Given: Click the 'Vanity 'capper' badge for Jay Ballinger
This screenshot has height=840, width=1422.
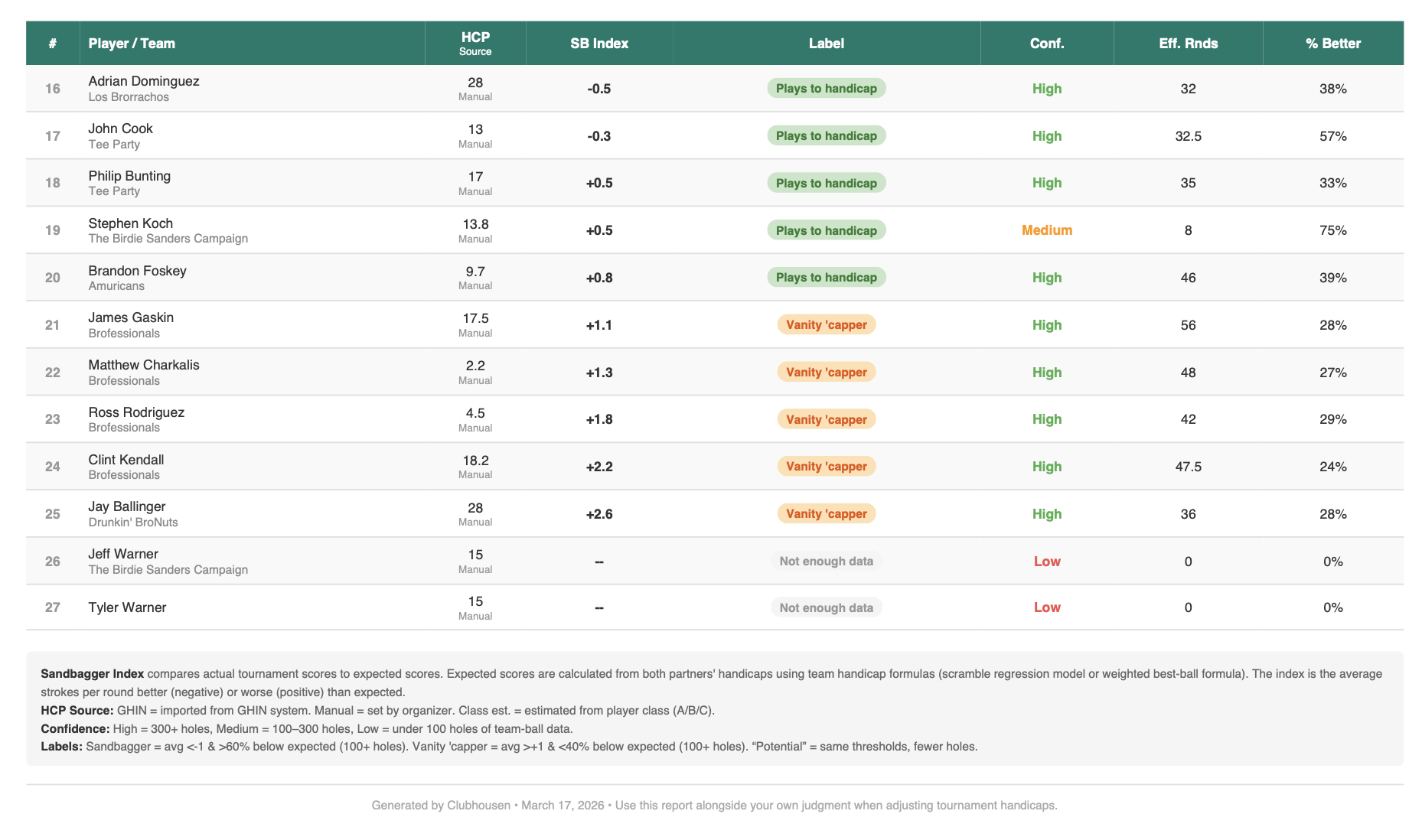Looking at the screenshot, I should (x=826, y=513).
